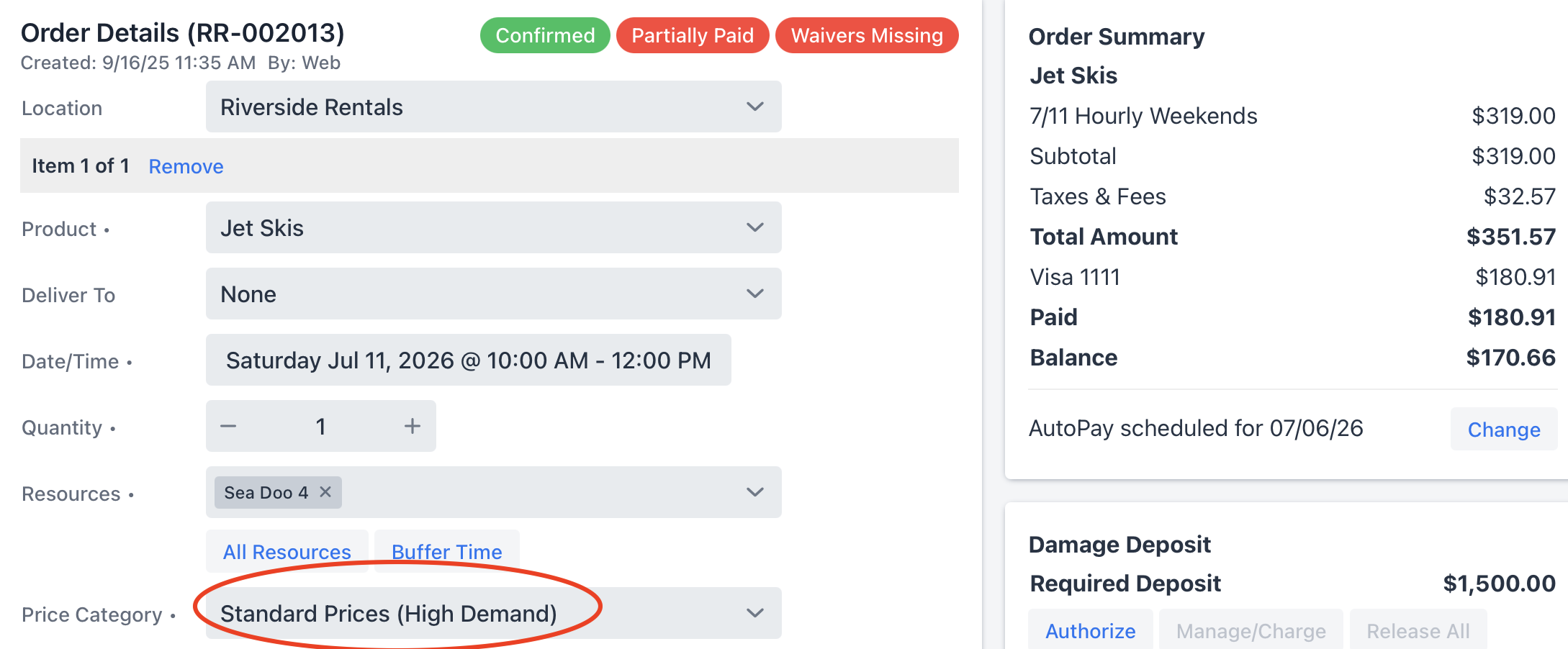This screenshot has width=1568, height=649.
Task: Open the Deliver To dropdown showing None
Action: tap(493, 294)
